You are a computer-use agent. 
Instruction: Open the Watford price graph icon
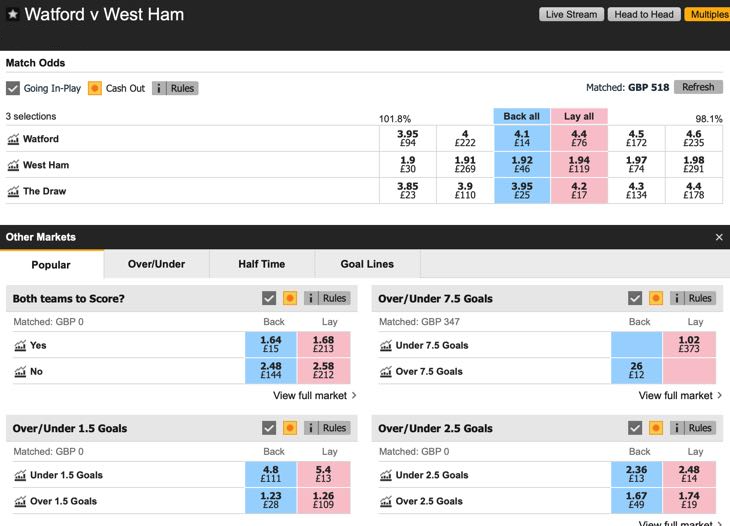tap(13, 139)
